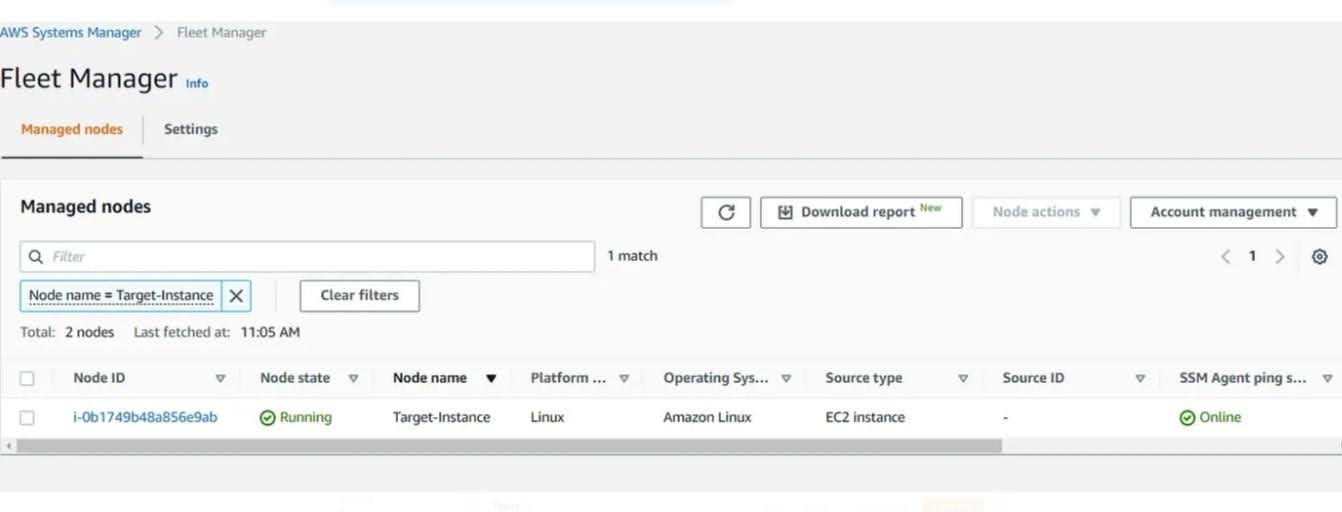Image resolution: width=1342 pixels, height=512 pixels.
Task: Click the Last fetched at 11:05 AM text
Action: pos(217,333)
